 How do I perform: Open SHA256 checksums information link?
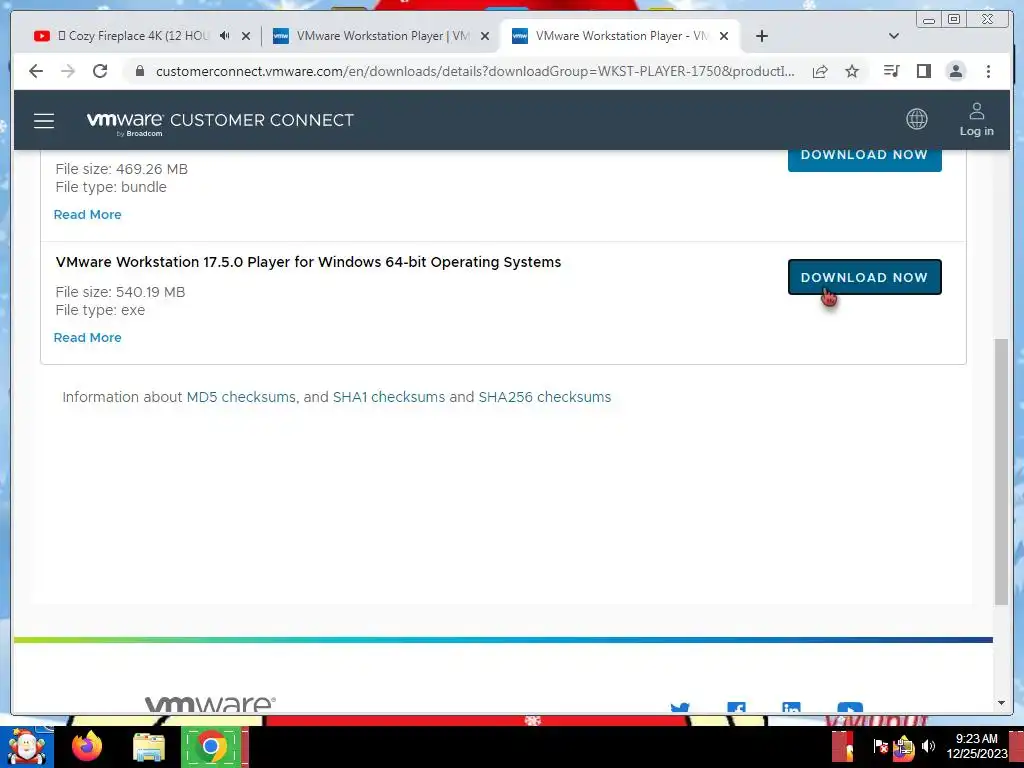[545, 397]
